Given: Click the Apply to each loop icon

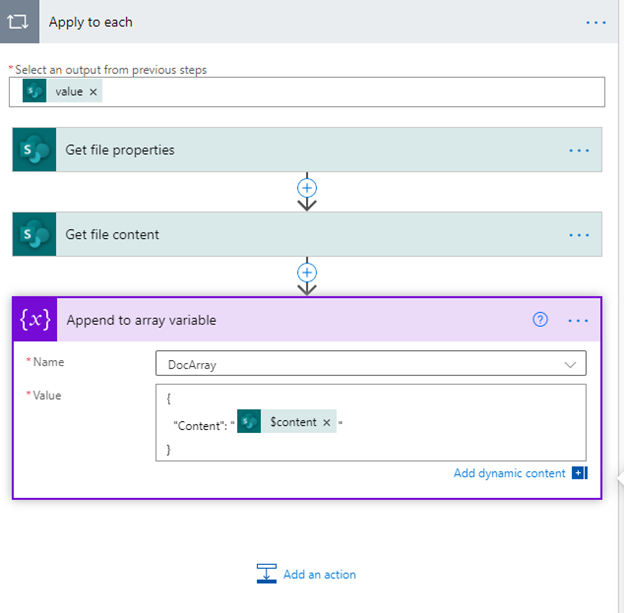Looking at the screenshot, I should click(19, 21).
